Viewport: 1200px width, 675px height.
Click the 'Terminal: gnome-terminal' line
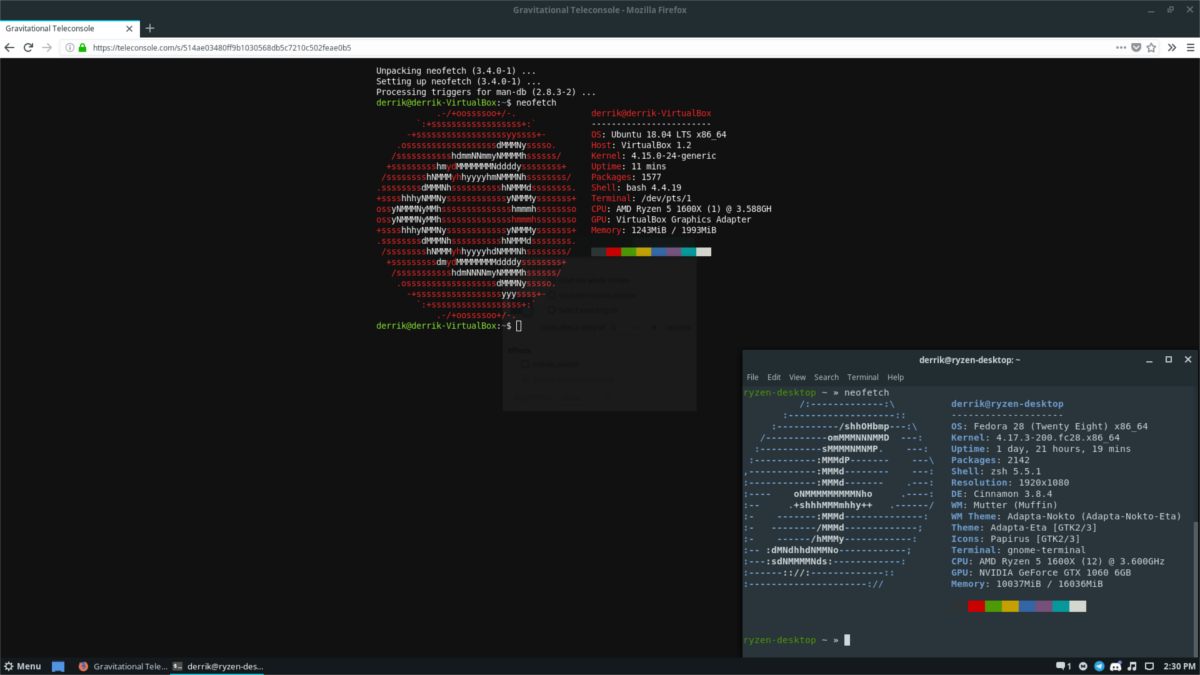[1018, 550]
